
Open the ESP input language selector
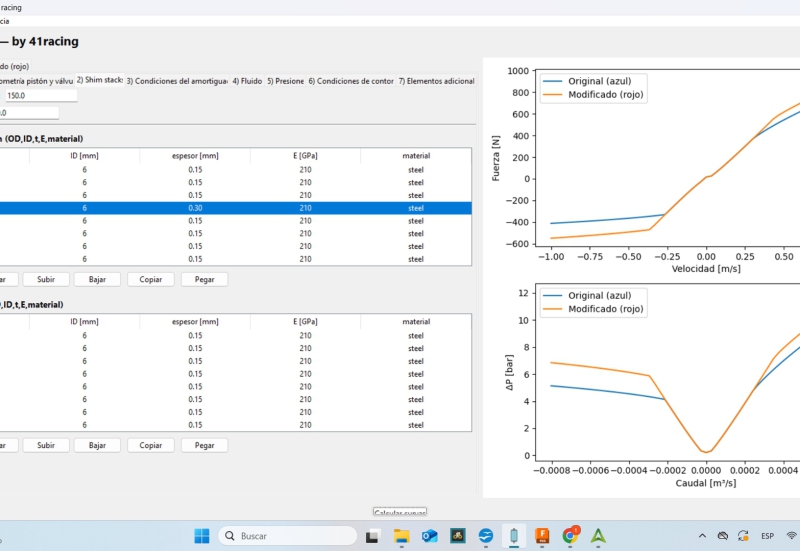pyautogui.click(x=767, y=535)
